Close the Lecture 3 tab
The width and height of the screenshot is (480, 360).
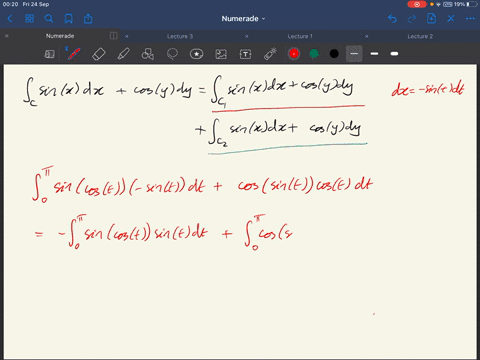pos(127,36)
